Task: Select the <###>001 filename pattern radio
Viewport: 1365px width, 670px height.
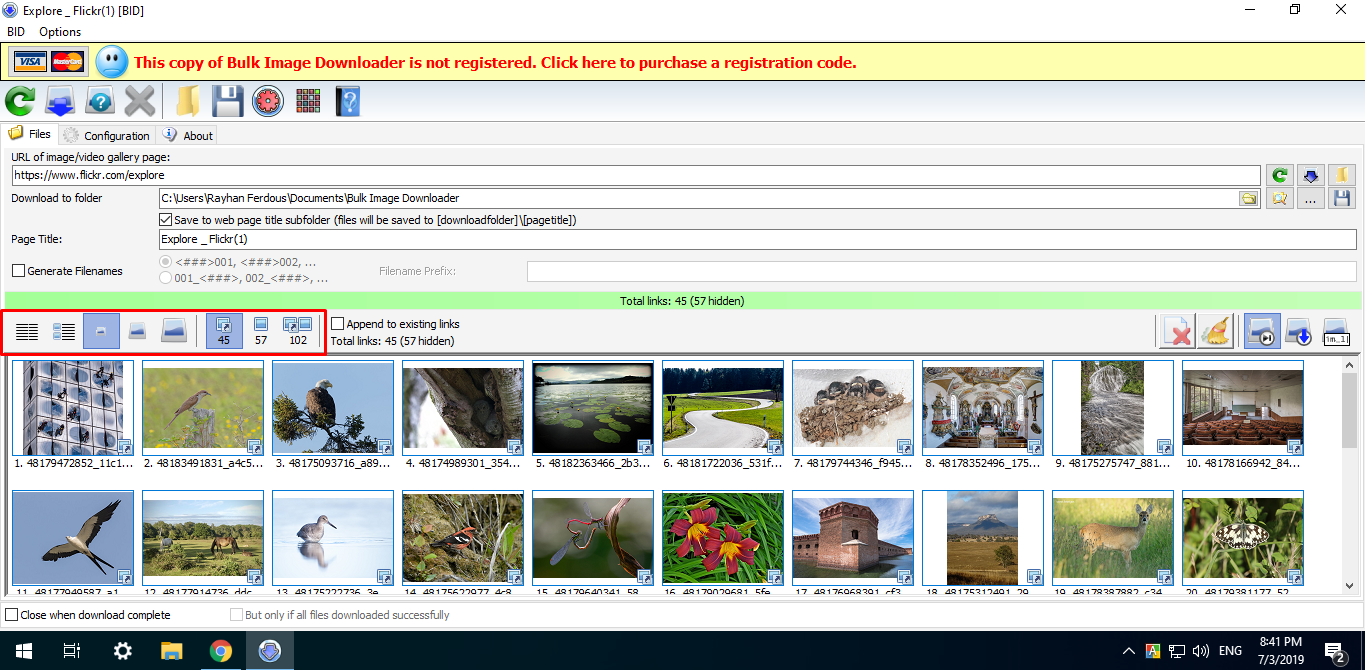Action: point(166,262)
